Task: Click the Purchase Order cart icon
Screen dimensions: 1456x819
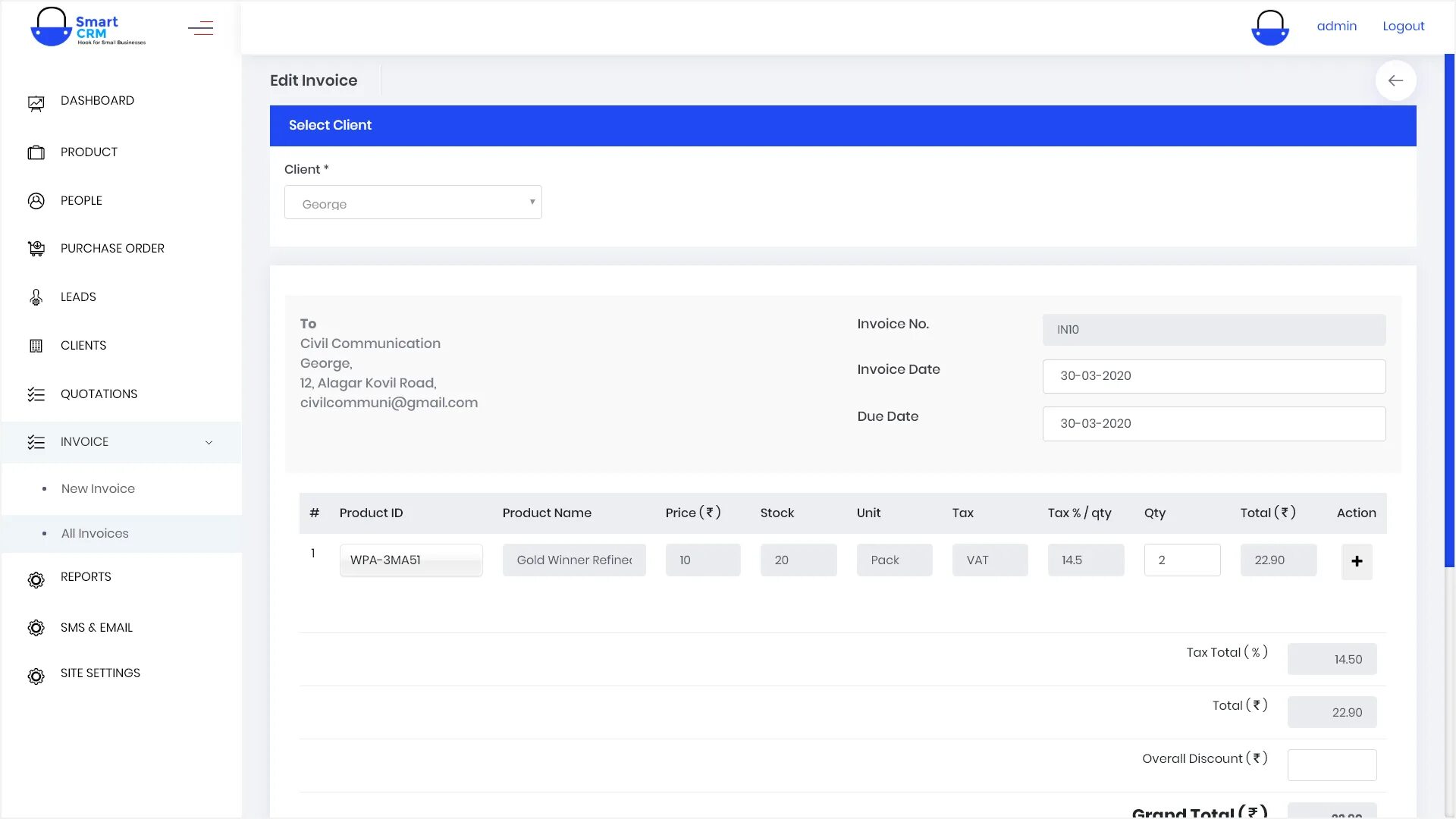Action: pyautogui.click(x=36, y=249)
